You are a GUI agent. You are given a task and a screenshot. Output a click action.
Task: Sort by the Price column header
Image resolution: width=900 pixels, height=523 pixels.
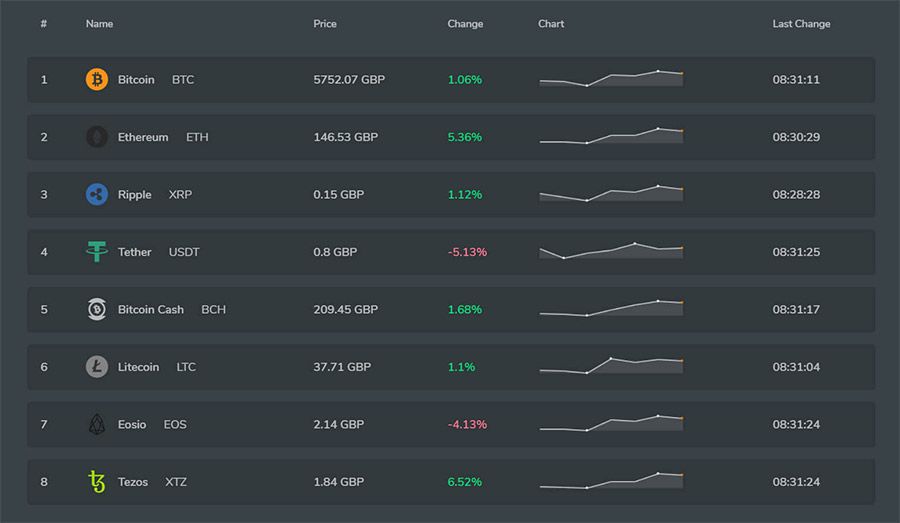324,24
